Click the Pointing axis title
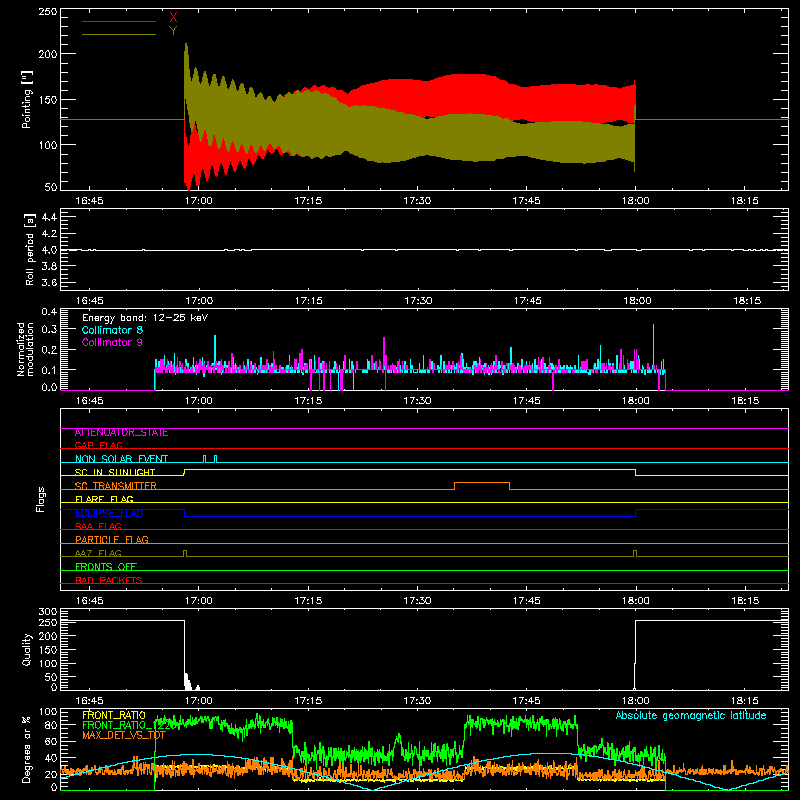 coord(27,99)
